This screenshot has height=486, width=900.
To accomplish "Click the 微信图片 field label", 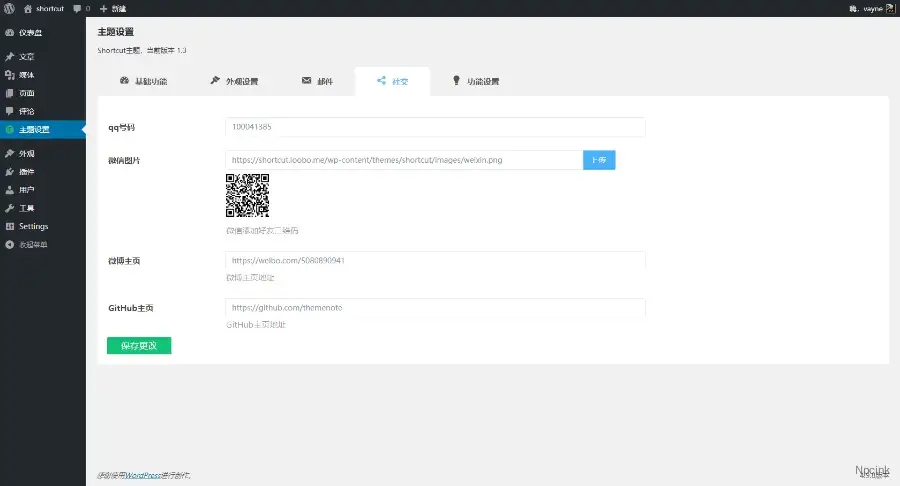I will click(124, 160).
